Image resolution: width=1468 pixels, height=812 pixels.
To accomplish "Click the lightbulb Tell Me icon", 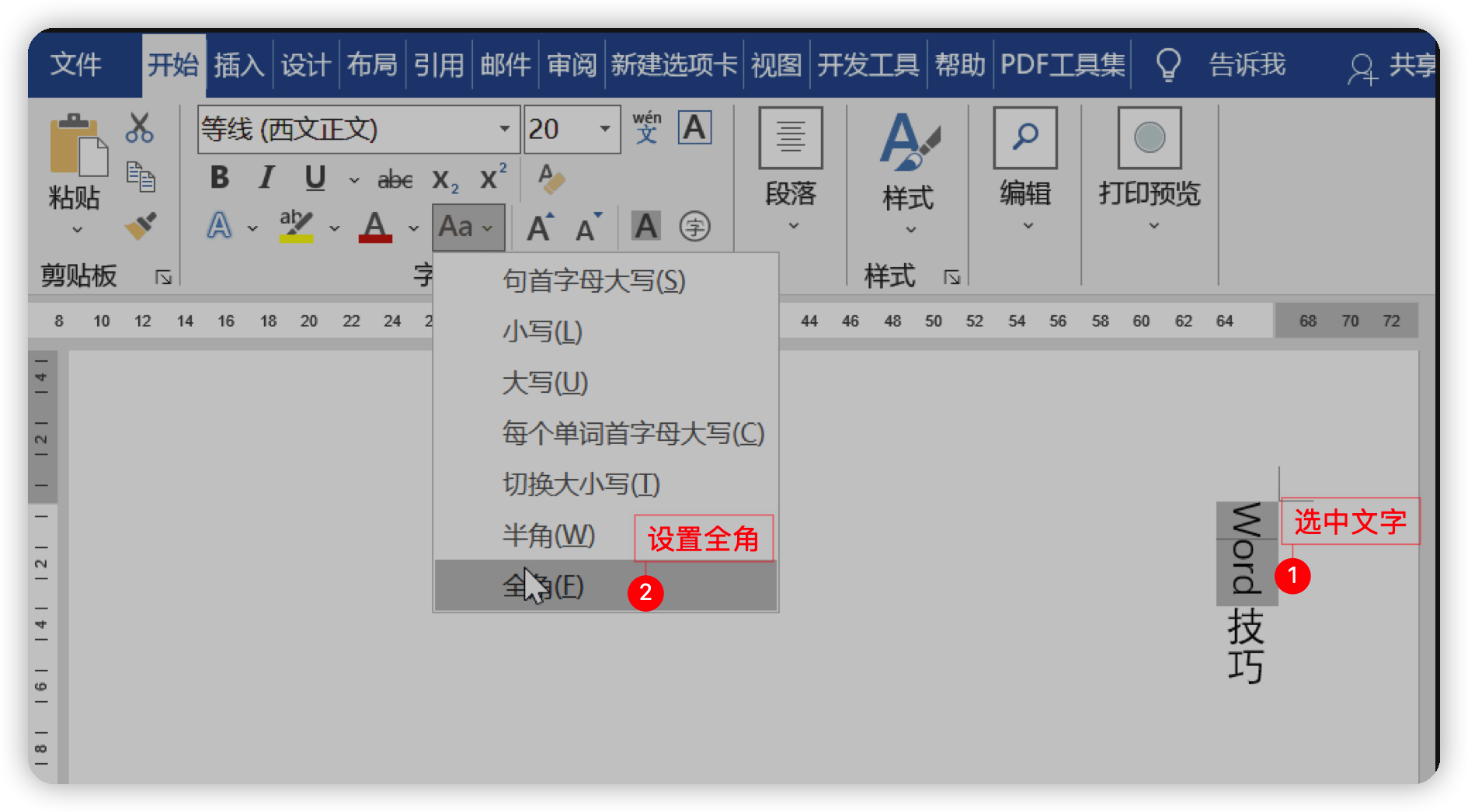I will click(1168, 65).
